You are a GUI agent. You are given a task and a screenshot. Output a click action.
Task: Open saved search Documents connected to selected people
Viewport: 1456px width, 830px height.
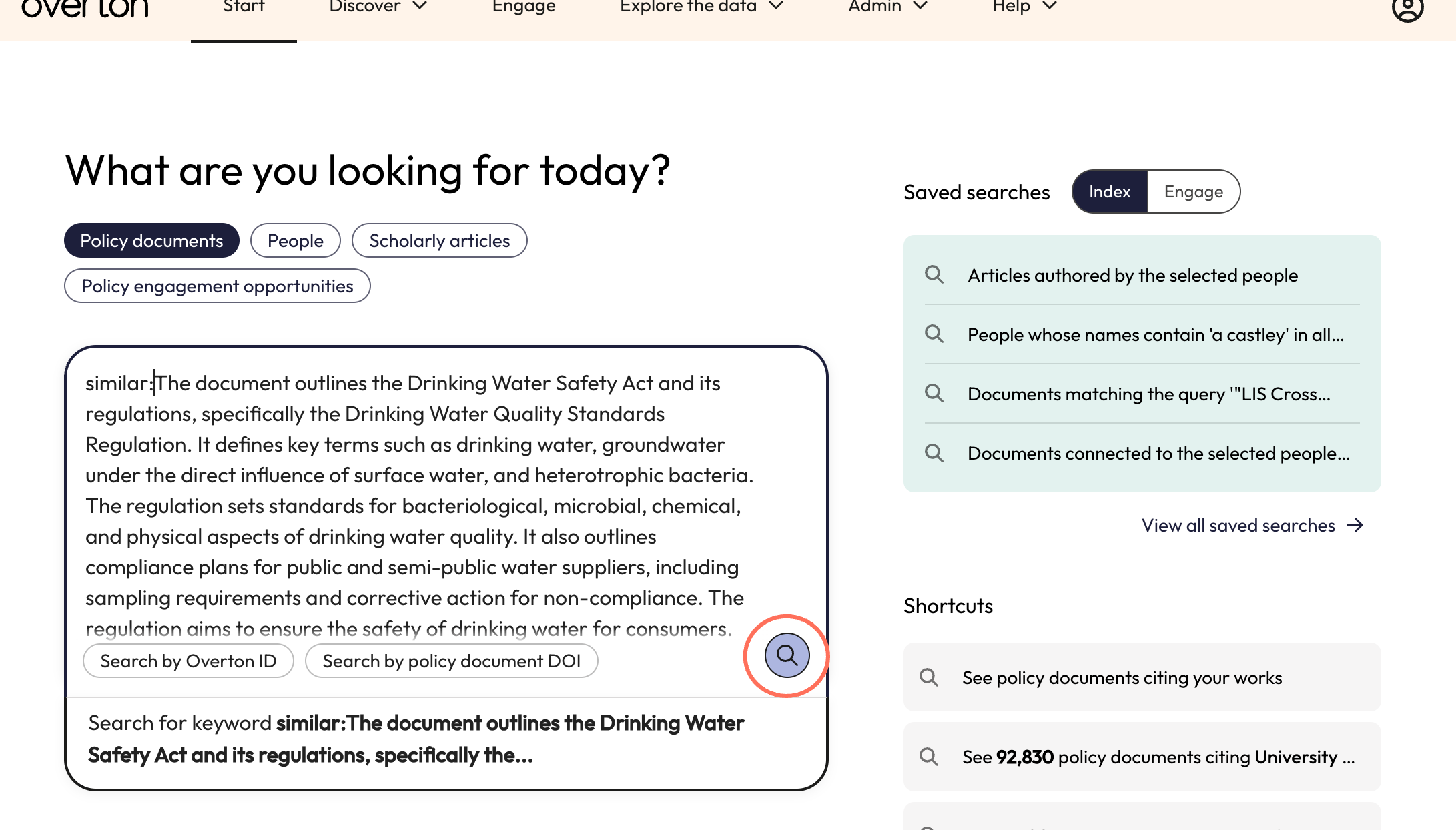click(1142, 453)
